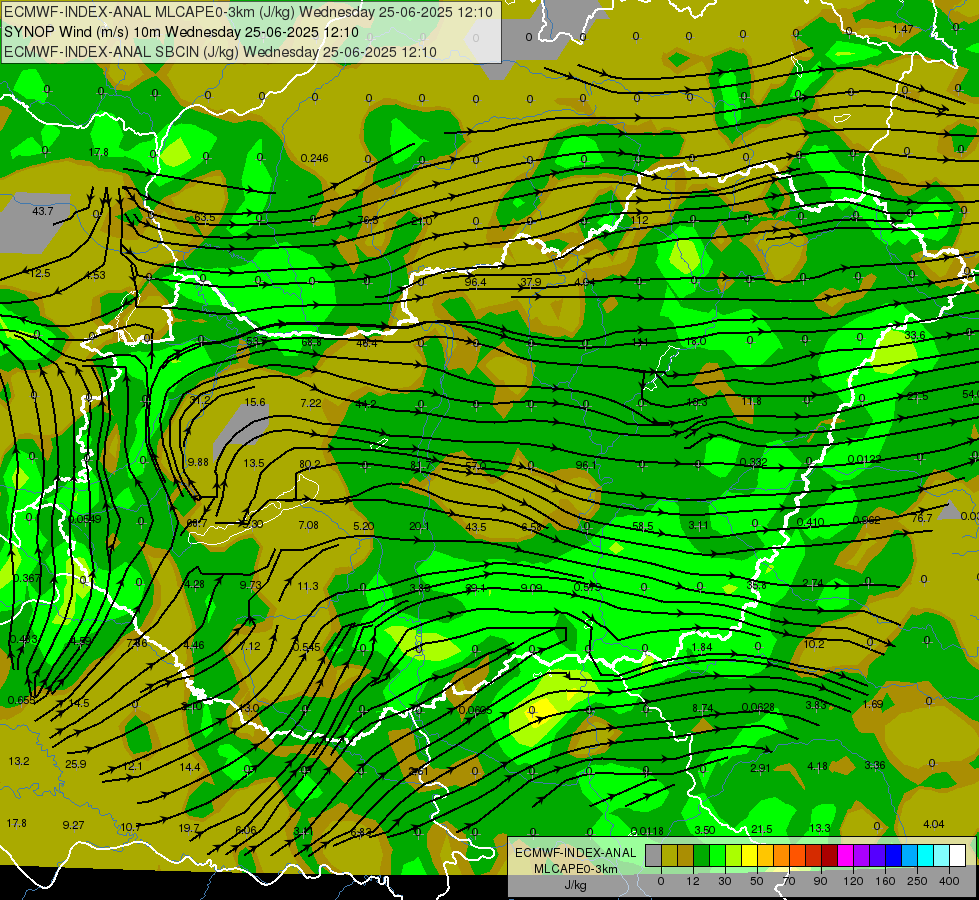Click the 120 tick label in legend

click(853, 881)
